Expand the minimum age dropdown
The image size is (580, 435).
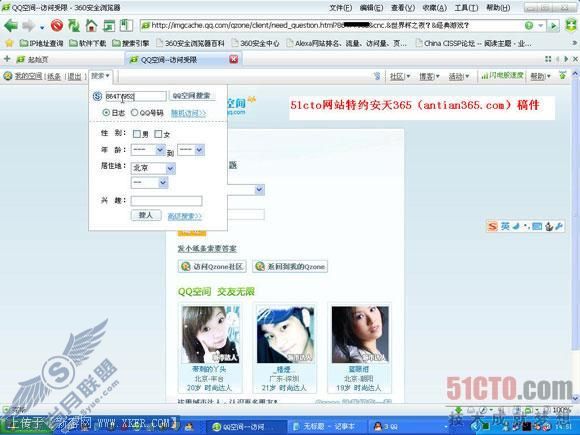point(148,150)
